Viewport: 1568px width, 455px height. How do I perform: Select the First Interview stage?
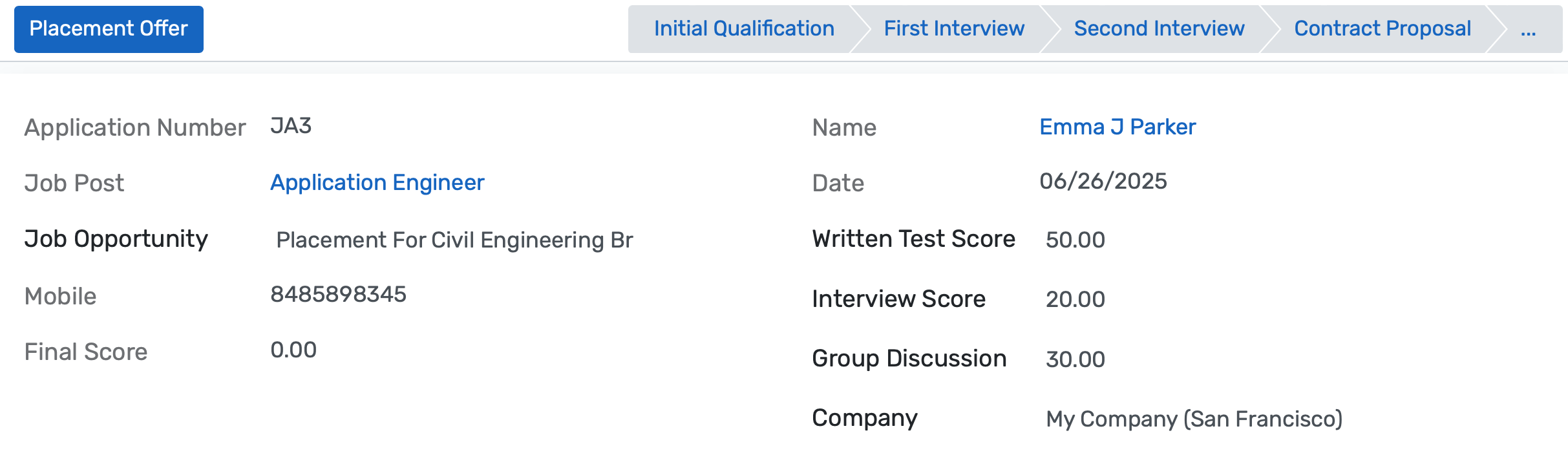953,29
